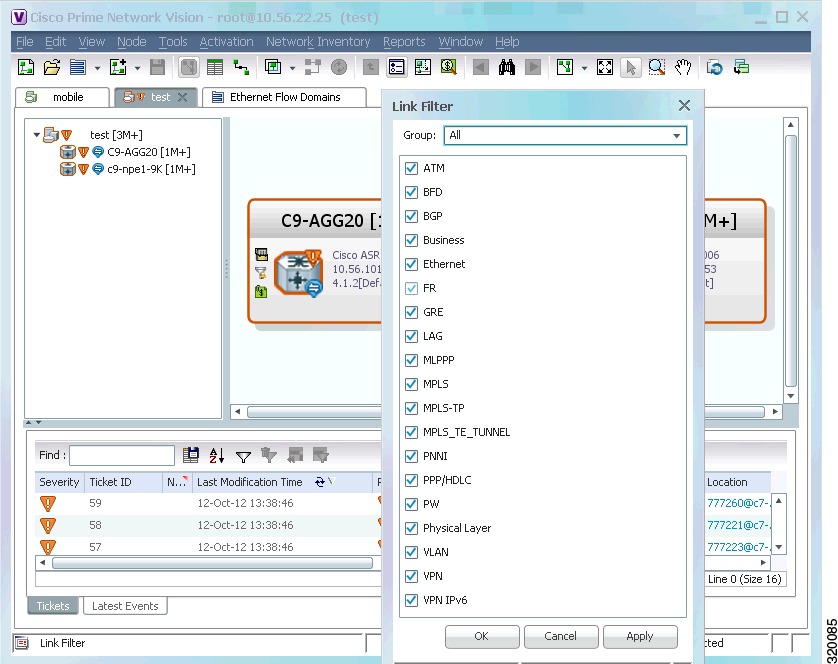Open the dropdown arrow next to add-to-map icon
This screenshot has width=838, height=664.
click(x=137, y=68)
